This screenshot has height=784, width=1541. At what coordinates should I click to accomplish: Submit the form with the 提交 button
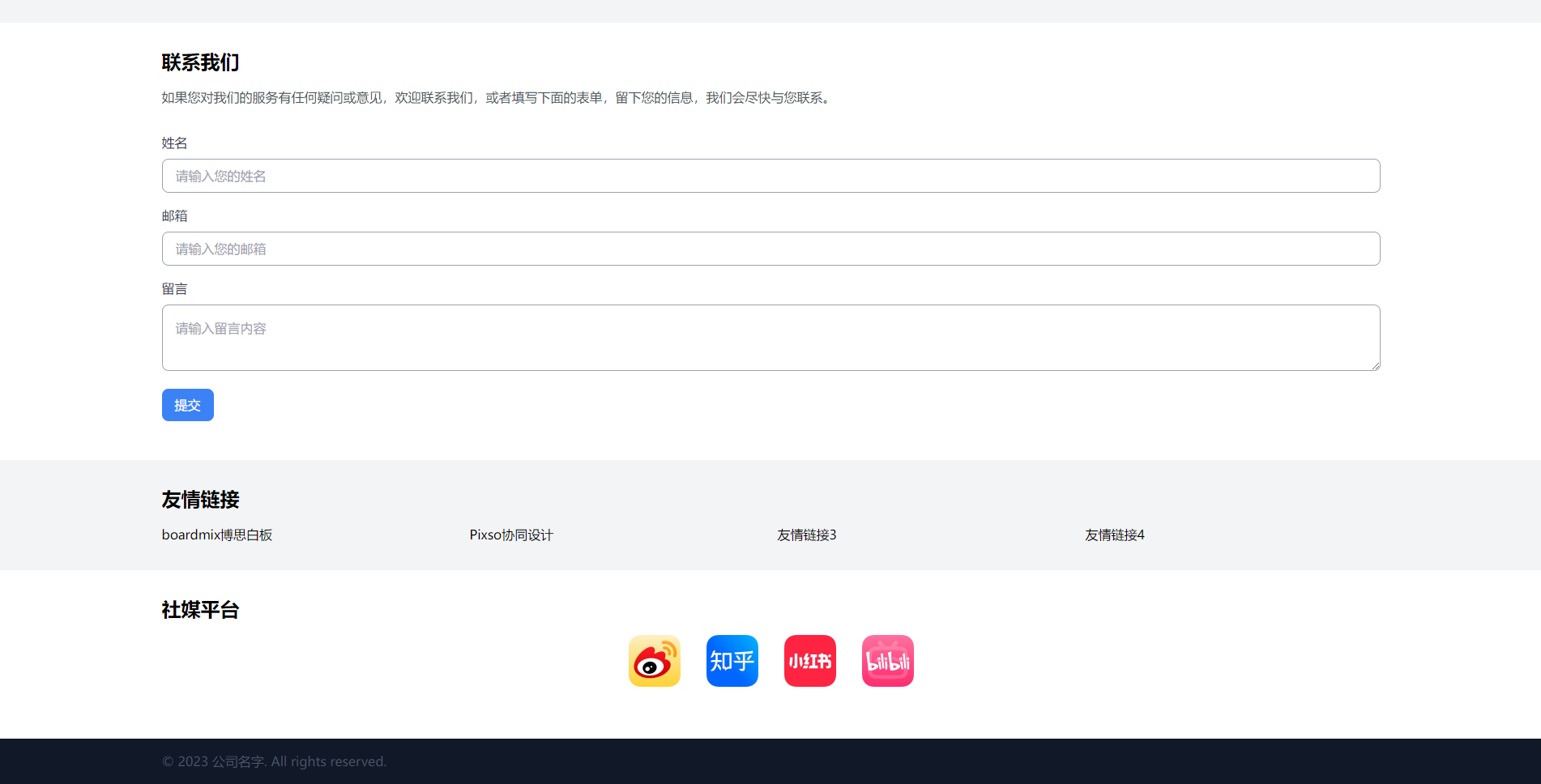pyautogui.click(x=187, y=405)
